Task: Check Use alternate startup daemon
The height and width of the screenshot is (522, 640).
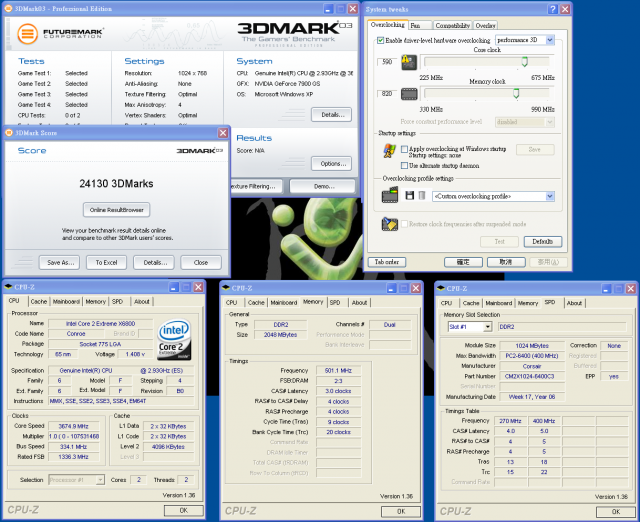Action: click(x=404, y=165)
